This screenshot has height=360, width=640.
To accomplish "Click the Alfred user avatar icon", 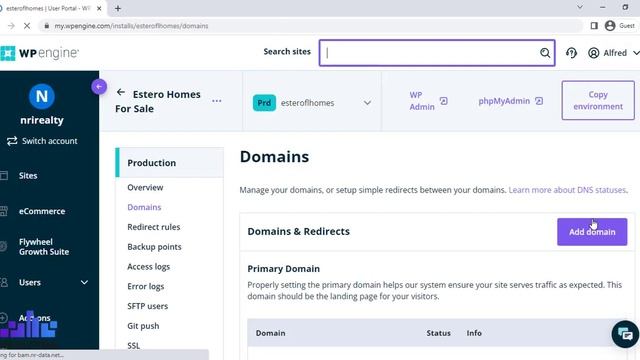I will [x=593, y=53].
